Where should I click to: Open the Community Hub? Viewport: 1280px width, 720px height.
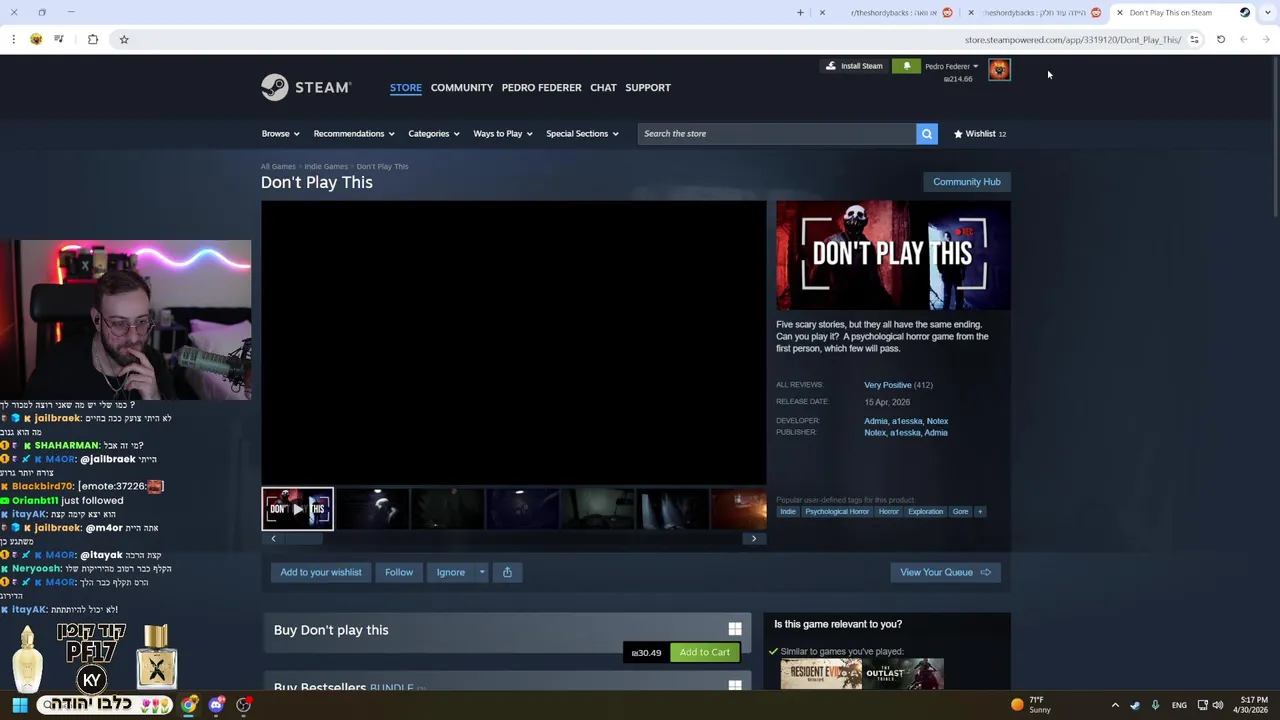tap(966, 181)
